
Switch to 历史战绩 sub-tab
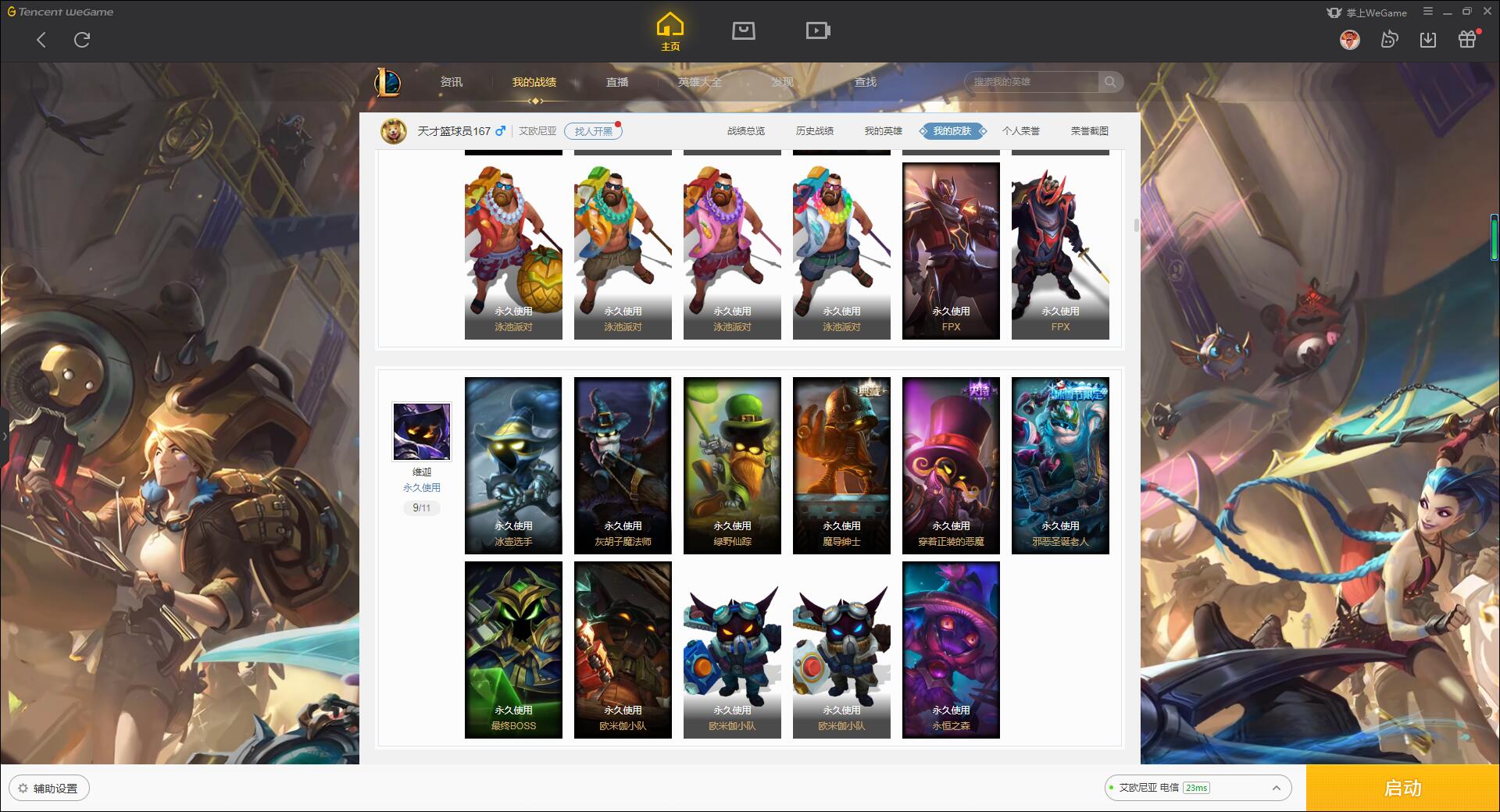pos(815,131)
